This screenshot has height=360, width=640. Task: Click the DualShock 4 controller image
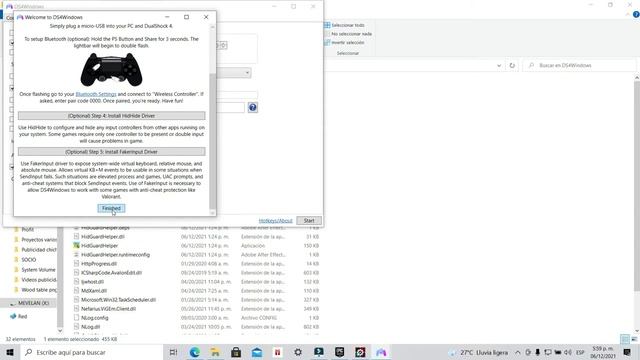coord(111,69)
